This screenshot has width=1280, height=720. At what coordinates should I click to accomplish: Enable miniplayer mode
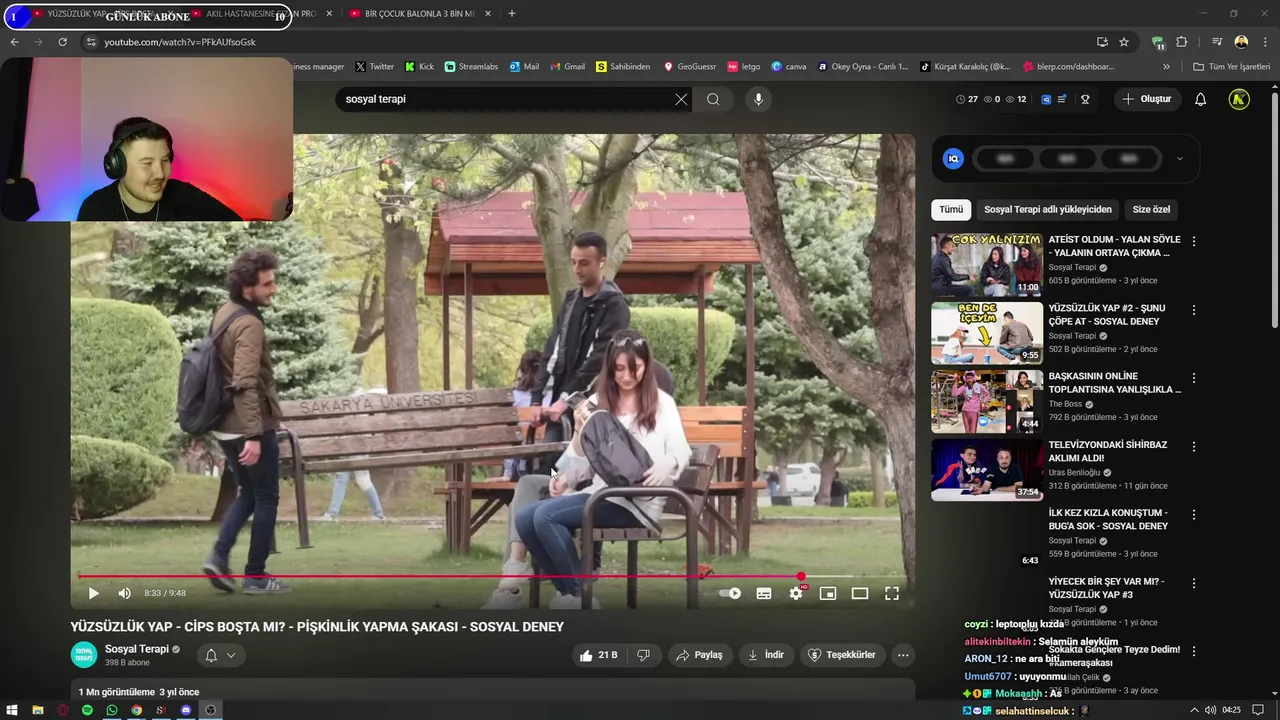828,593
